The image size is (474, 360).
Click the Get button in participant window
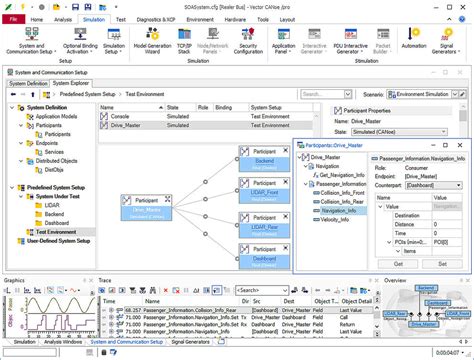[x=398, y=264]
